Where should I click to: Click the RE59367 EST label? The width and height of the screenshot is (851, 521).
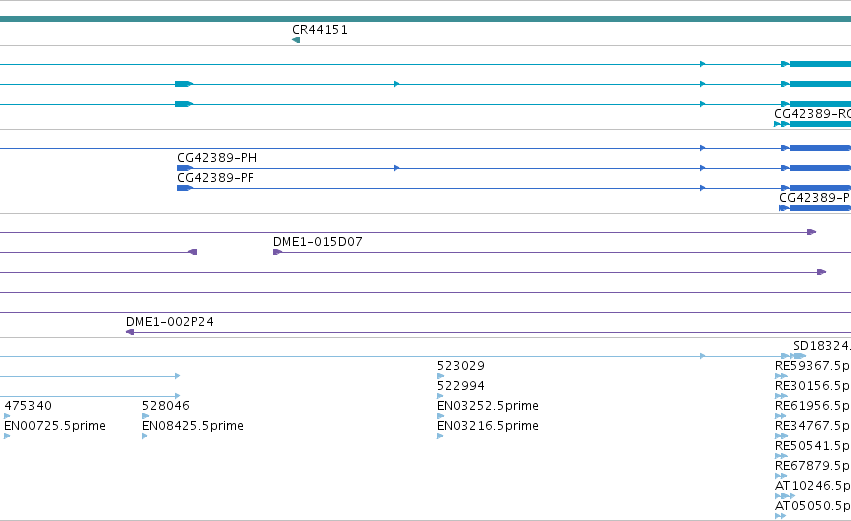point(812,366)
